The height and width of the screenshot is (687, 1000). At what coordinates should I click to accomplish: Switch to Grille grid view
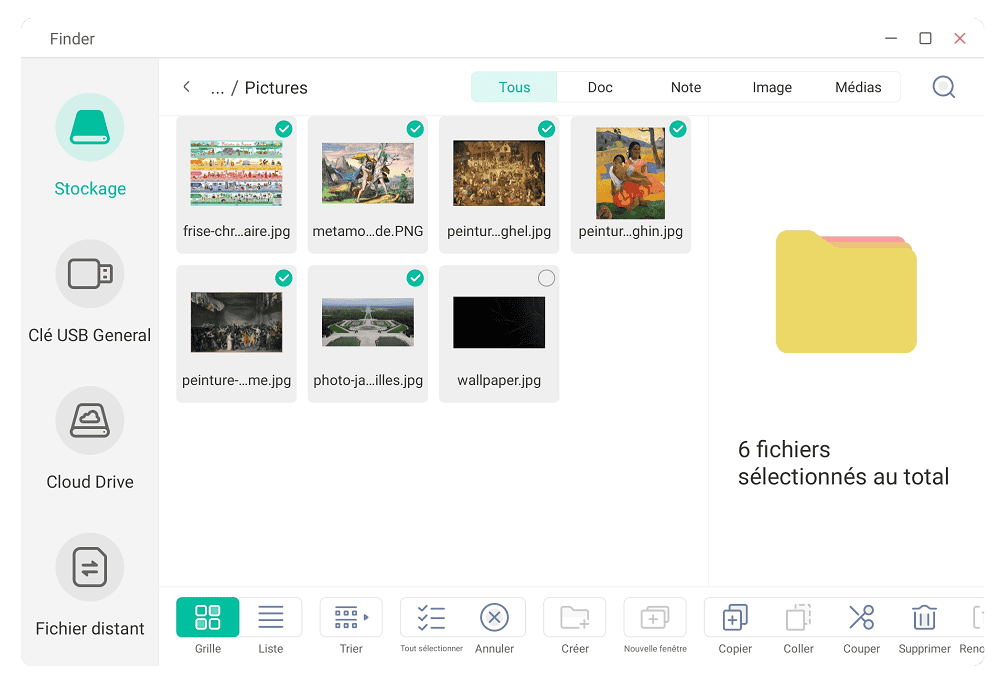click(208, 617)
